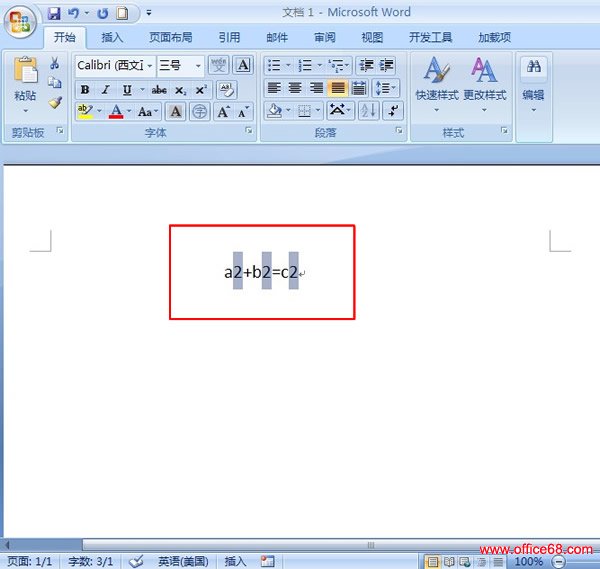The width and height of the screenshot is (600, 569).
Task: Open the line spacing menu
Action: [385, 88]
